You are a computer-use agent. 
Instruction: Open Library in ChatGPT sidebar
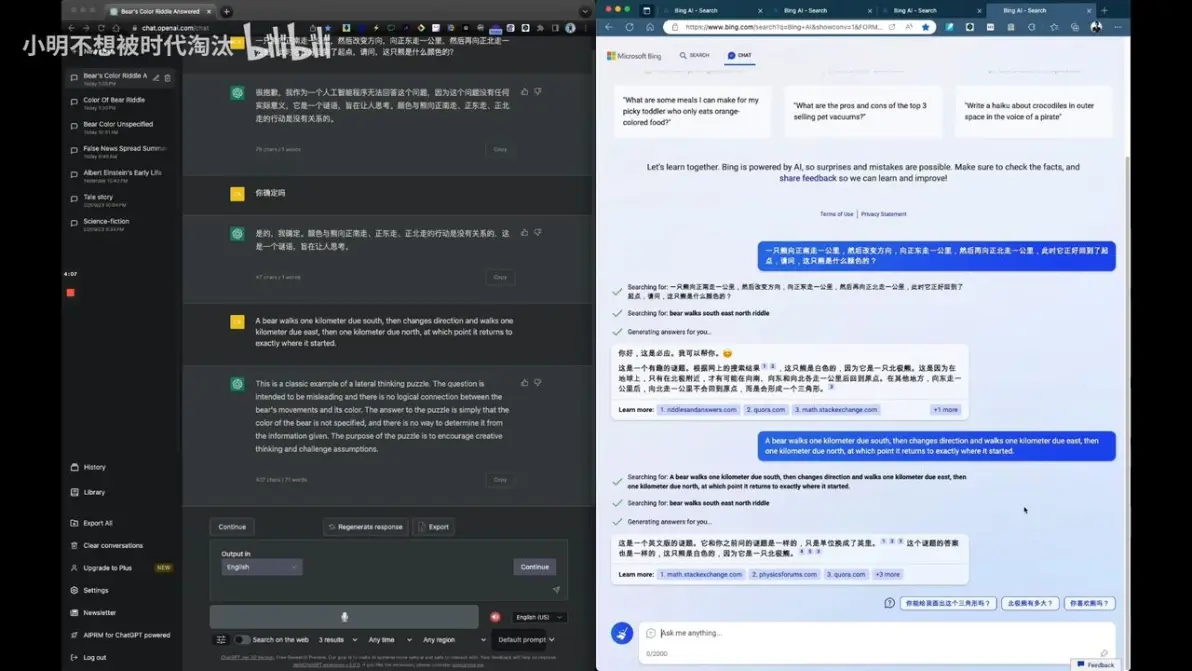point(94,492)
